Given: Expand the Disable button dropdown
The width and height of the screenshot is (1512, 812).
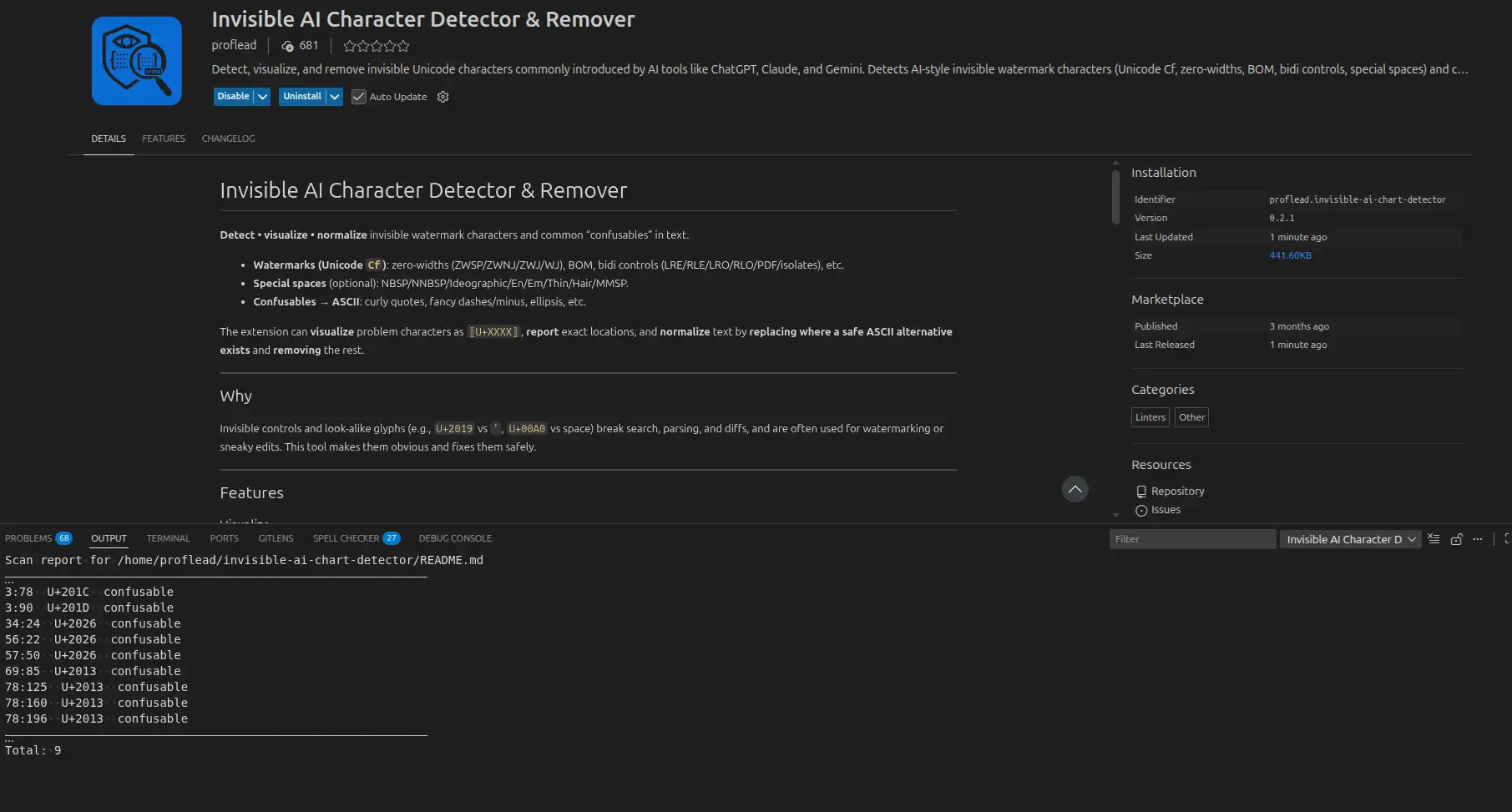Looking at the screenshot, I should pyautogui.click(x=262, y=97).
